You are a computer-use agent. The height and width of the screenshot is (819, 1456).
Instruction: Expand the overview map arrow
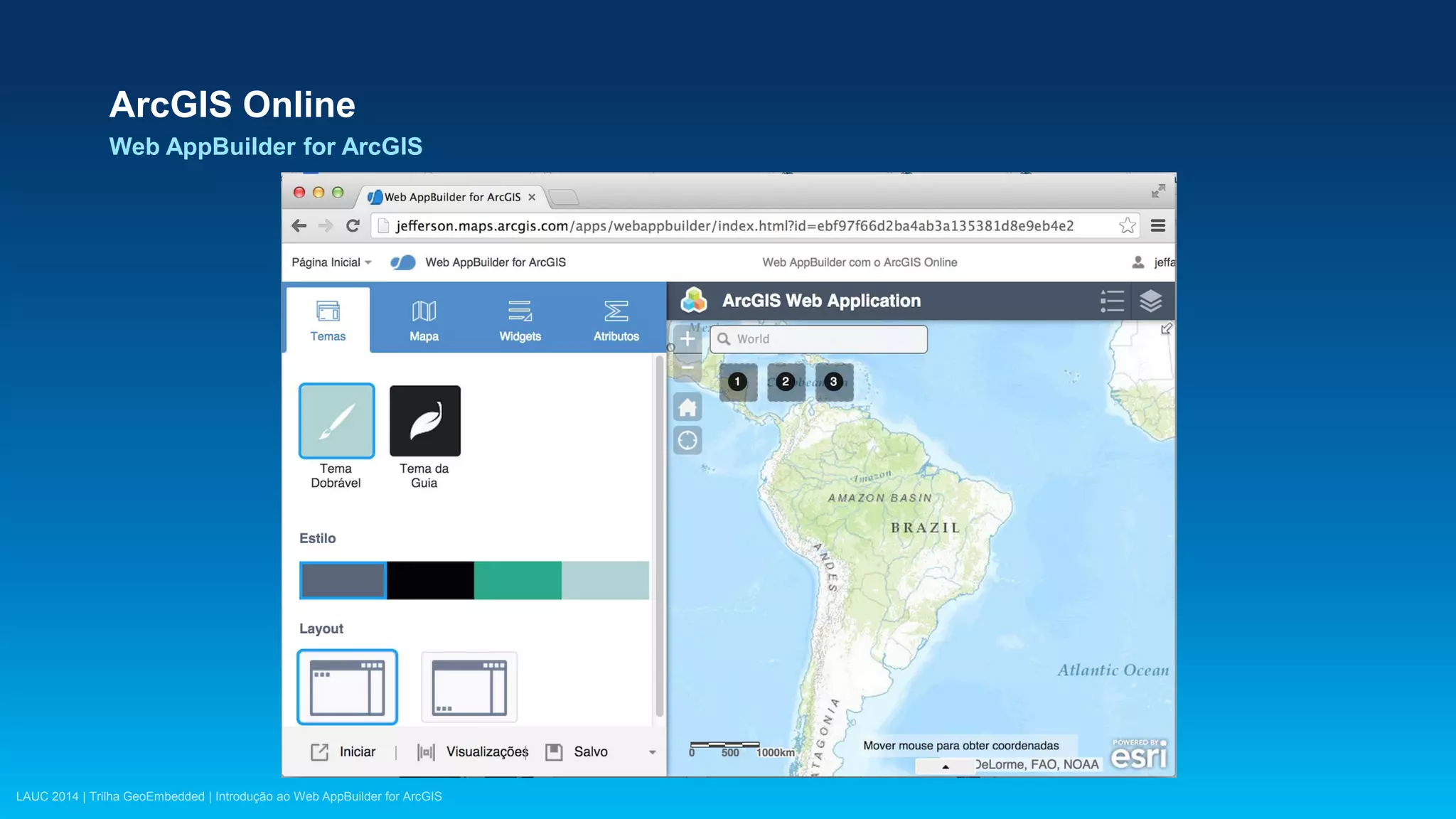pyautogui.click(x=1166, y=329)
